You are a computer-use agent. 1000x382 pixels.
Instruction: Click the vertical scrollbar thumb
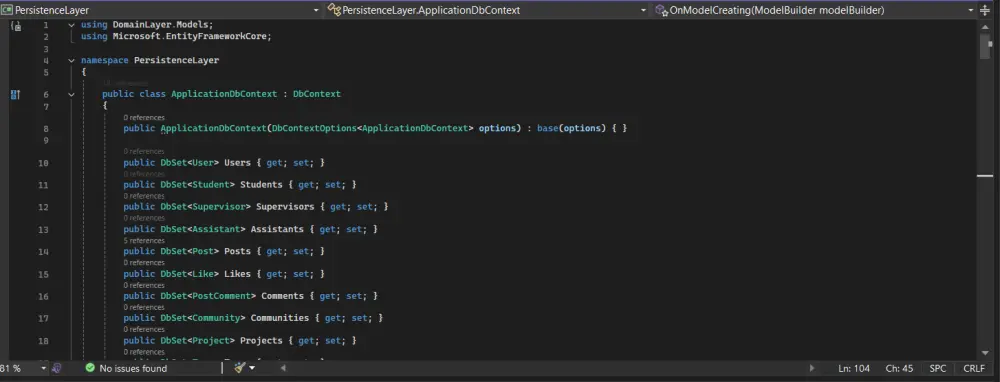coord(986,46)
